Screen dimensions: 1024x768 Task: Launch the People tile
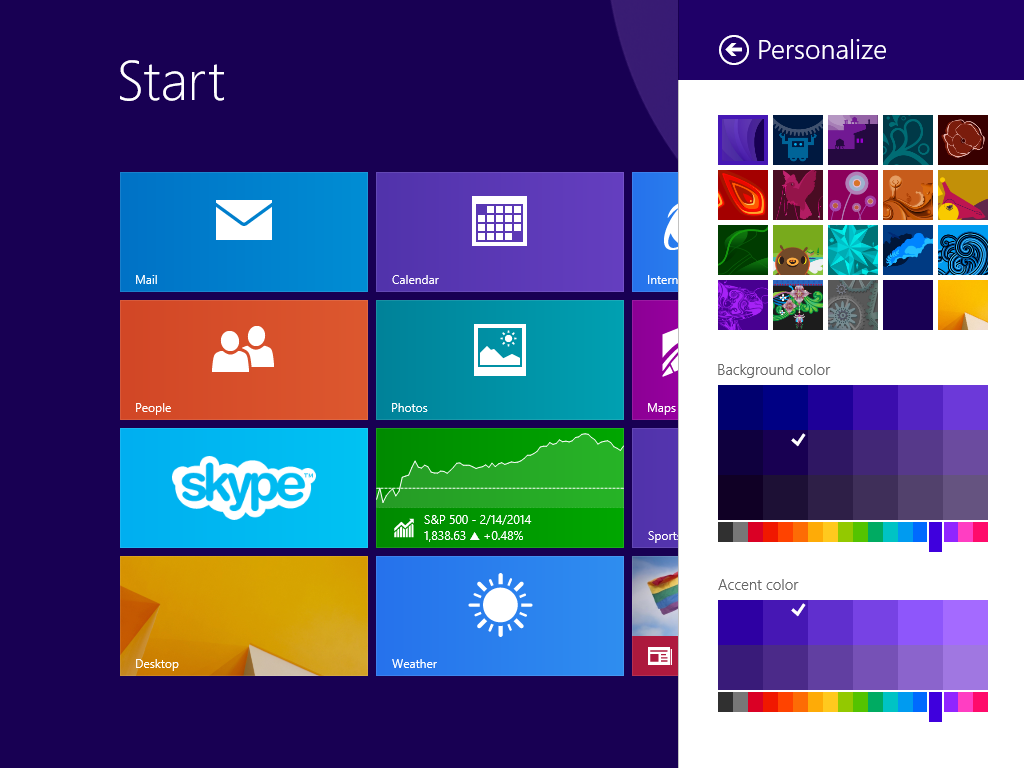(x=244, y=360)
